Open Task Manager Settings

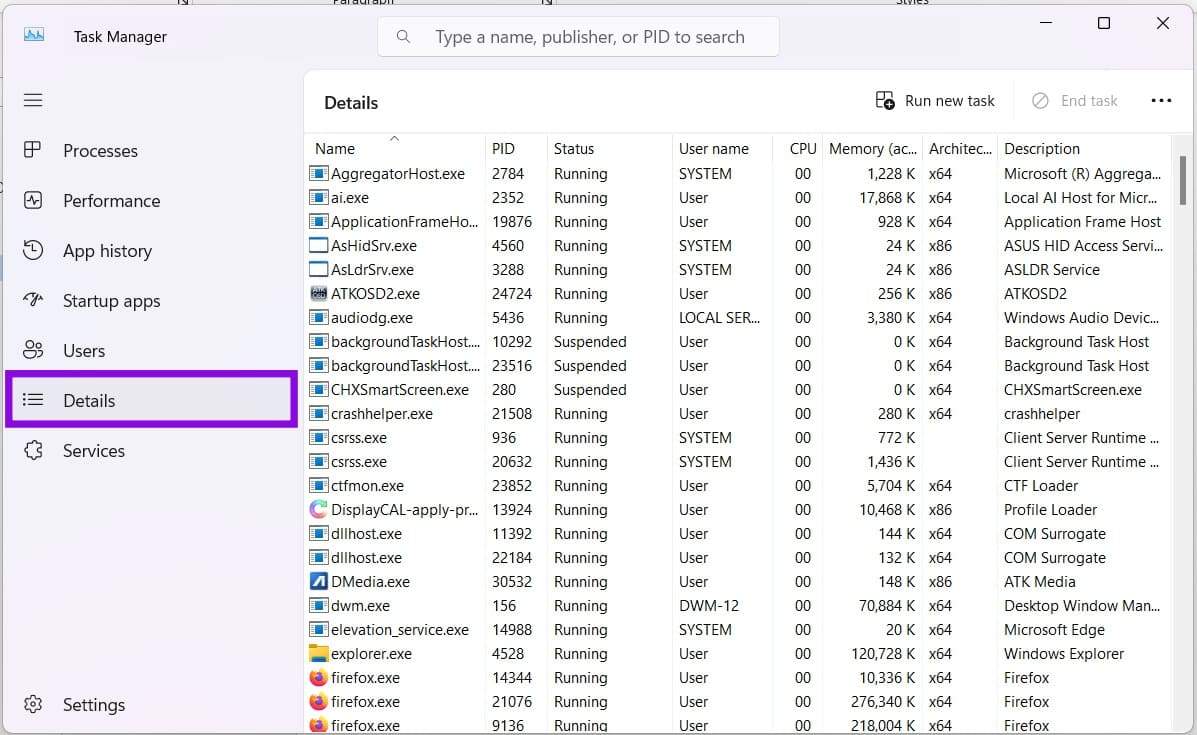[151, 704]
